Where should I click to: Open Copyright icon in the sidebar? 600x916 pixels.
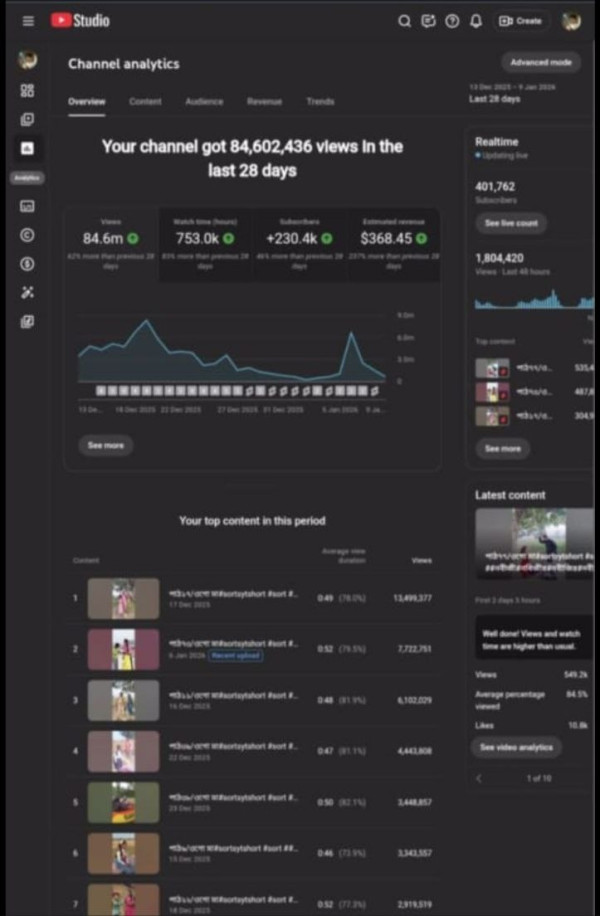[x=27, y=235]
